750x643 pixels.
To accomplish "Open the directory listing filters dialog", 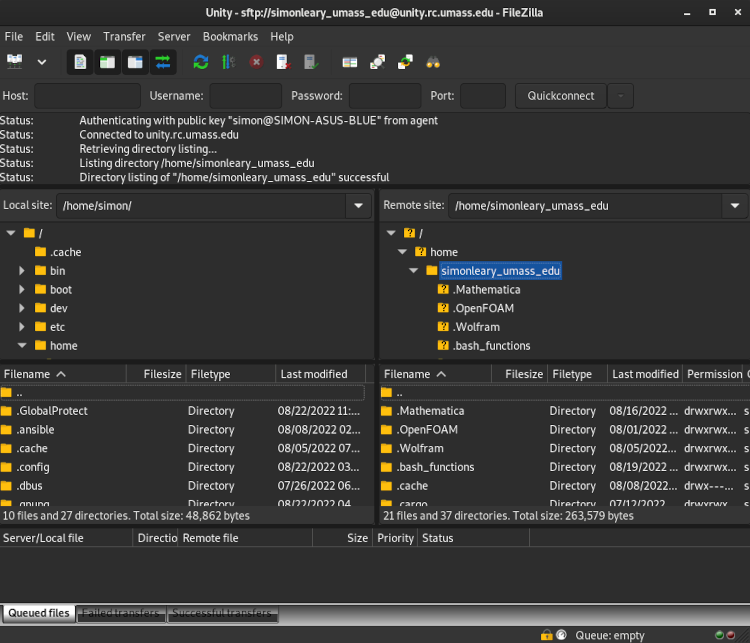I will coord(349,61).
